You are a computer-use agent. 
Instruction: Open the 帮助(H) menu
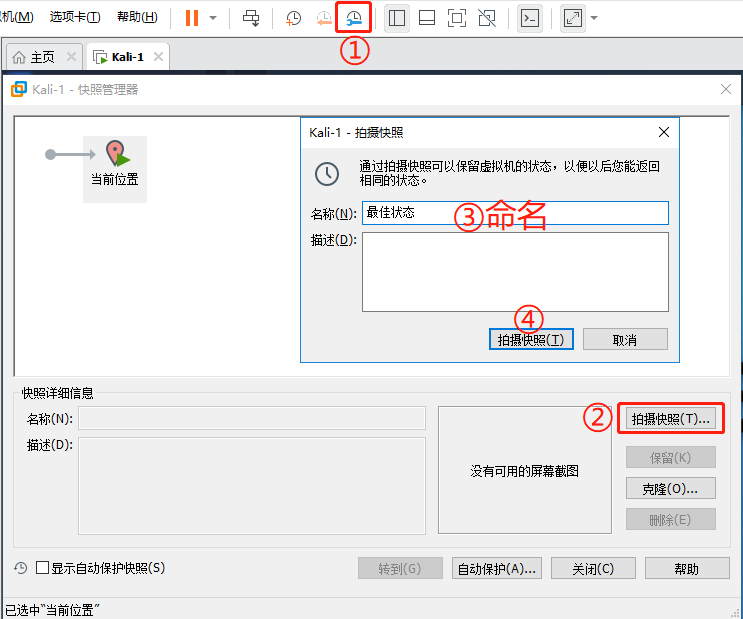[137, 17]
